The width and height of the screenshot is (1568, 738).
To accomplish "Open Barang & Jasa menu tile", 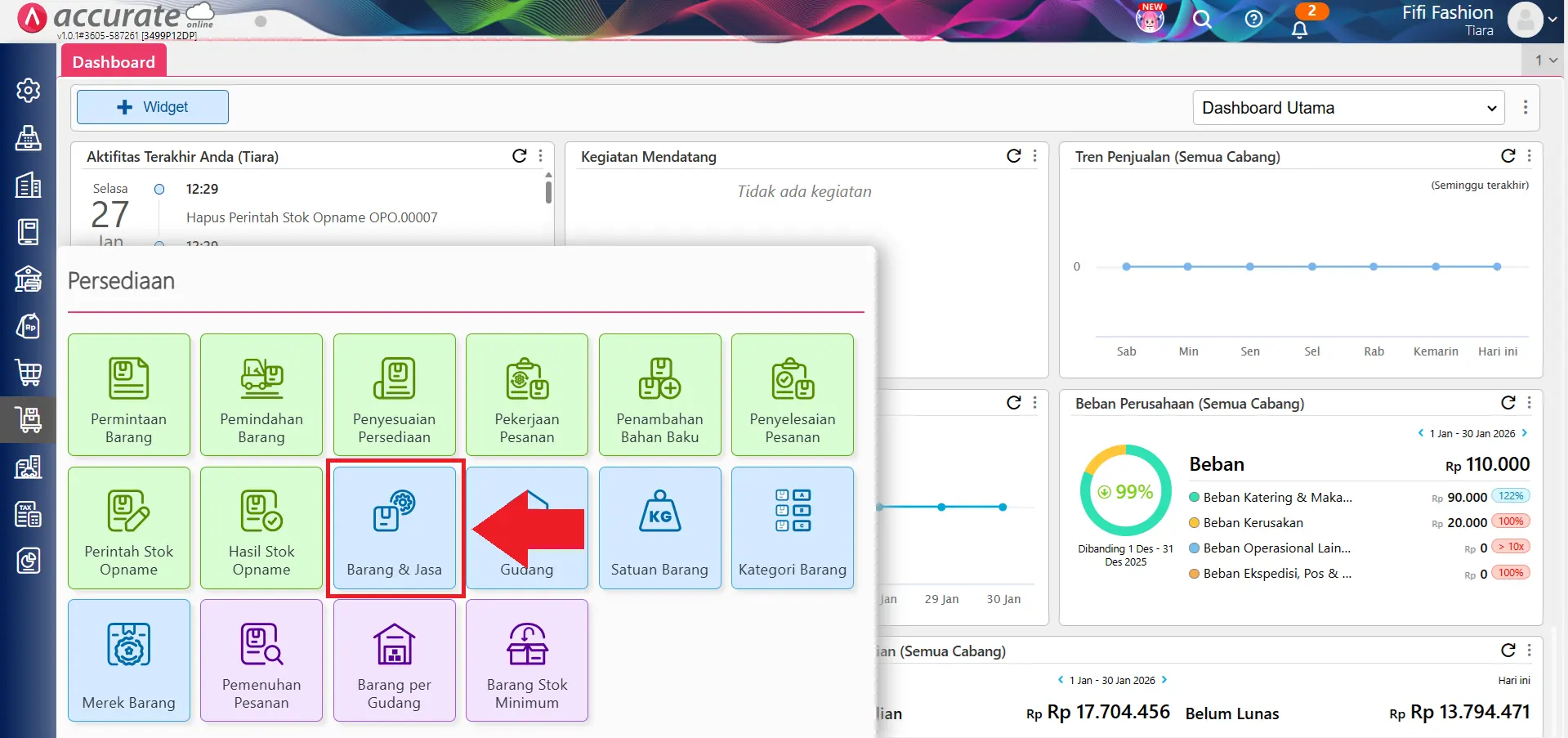I will 395,528.
